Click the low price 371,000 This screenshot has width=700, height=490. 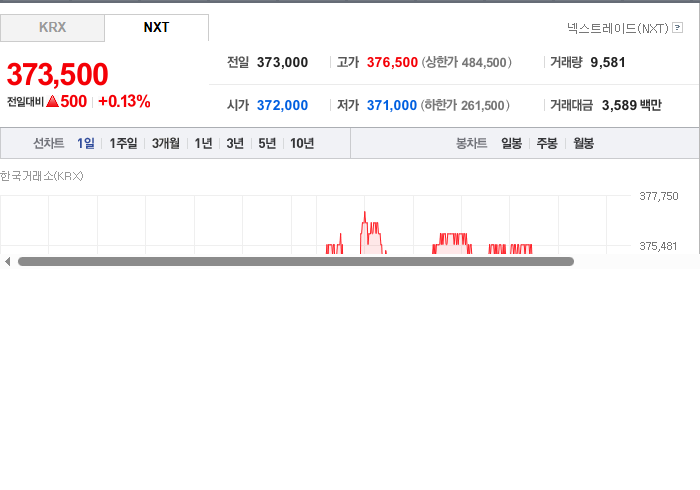click(x=392, y=105)
